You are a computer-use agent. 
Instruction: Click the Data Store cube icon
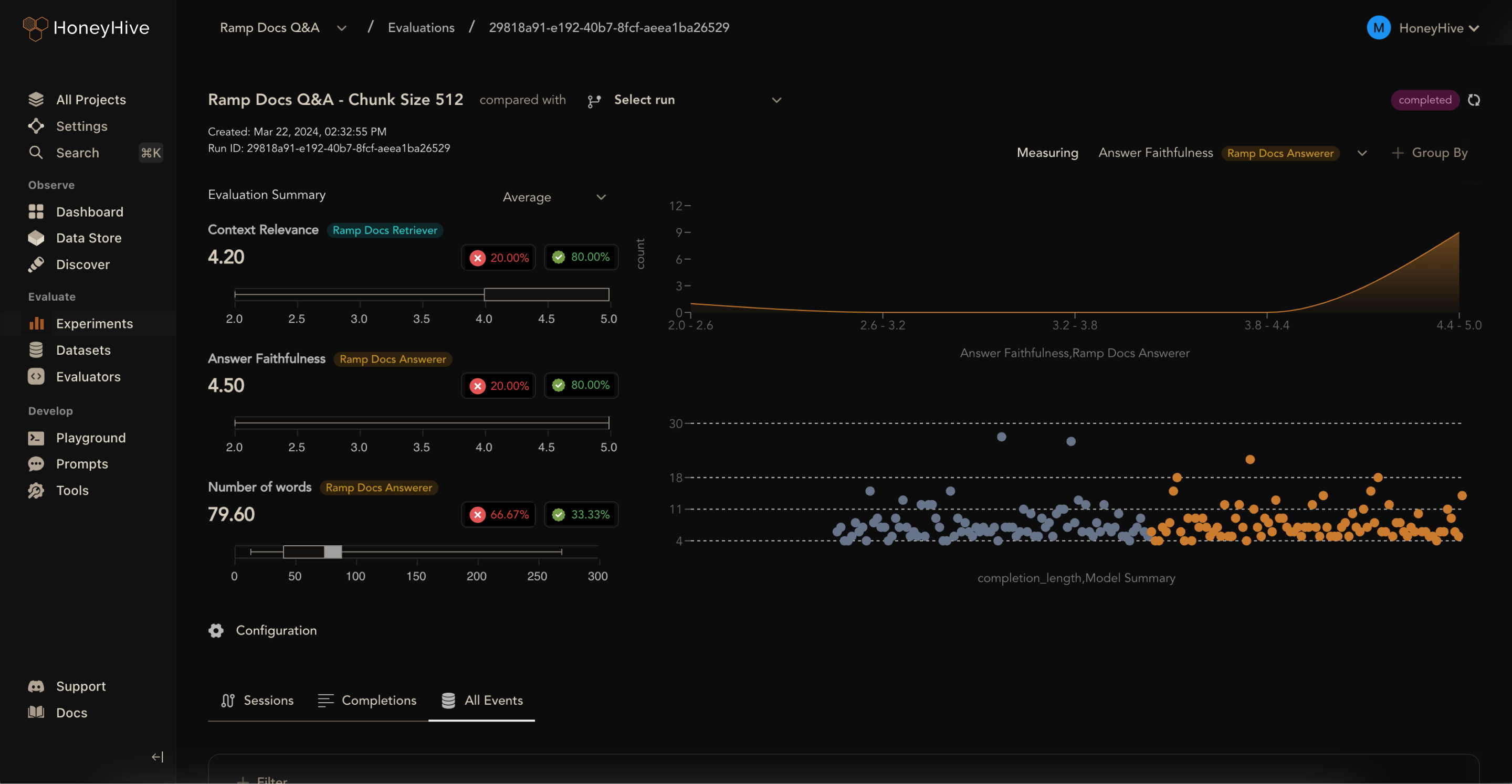point(36,238)
